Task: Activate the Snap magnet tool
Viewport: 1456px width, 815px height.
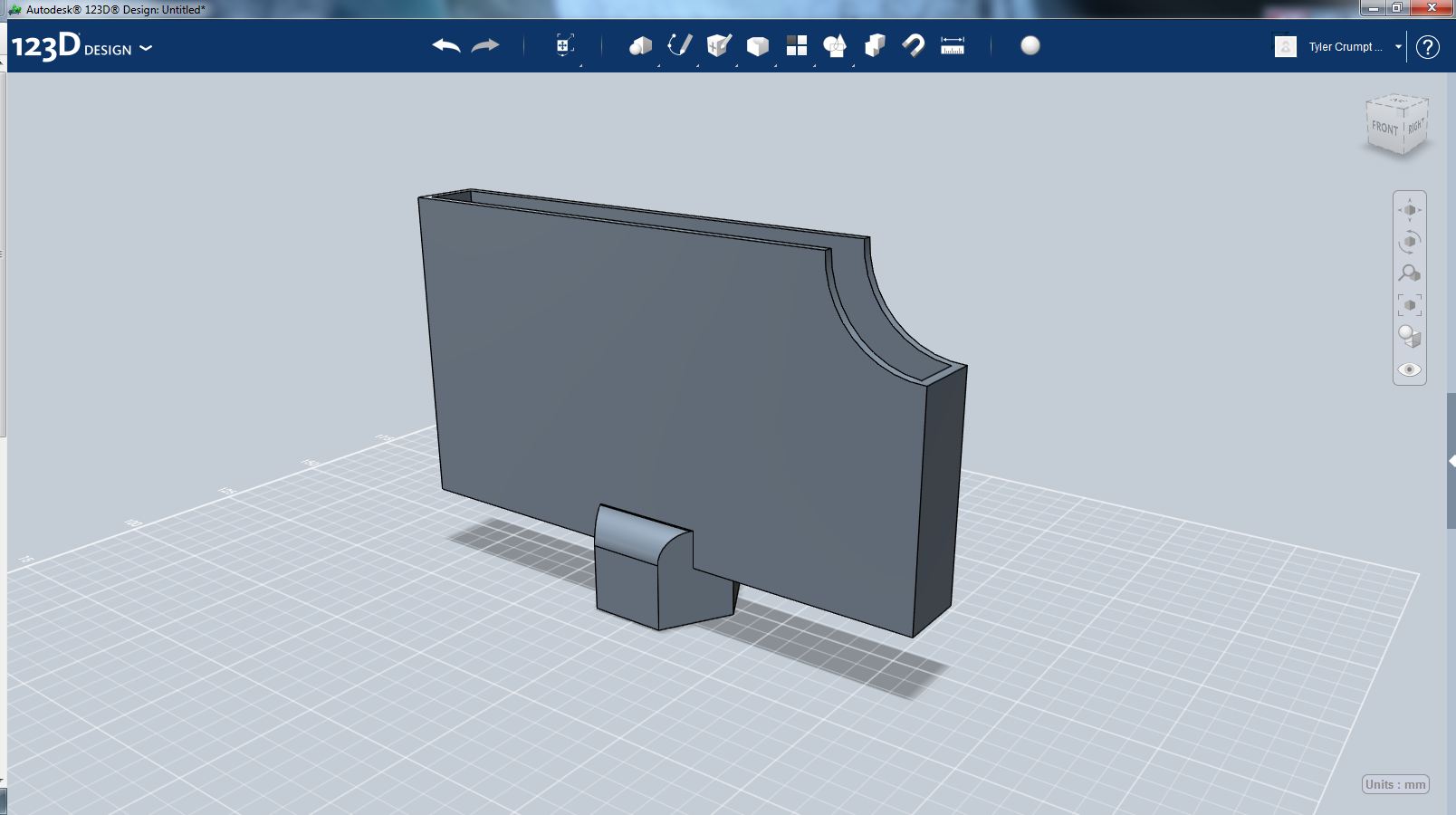Action: [x=914, y=45]
